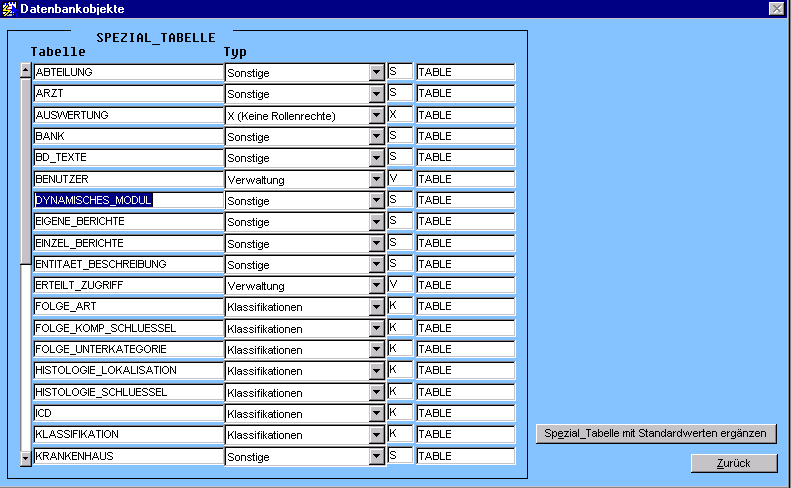Expand the Typ dropdown for AUSWERTUNG row
The width and height of the screenshot is (791, 488).
point(377,115)
